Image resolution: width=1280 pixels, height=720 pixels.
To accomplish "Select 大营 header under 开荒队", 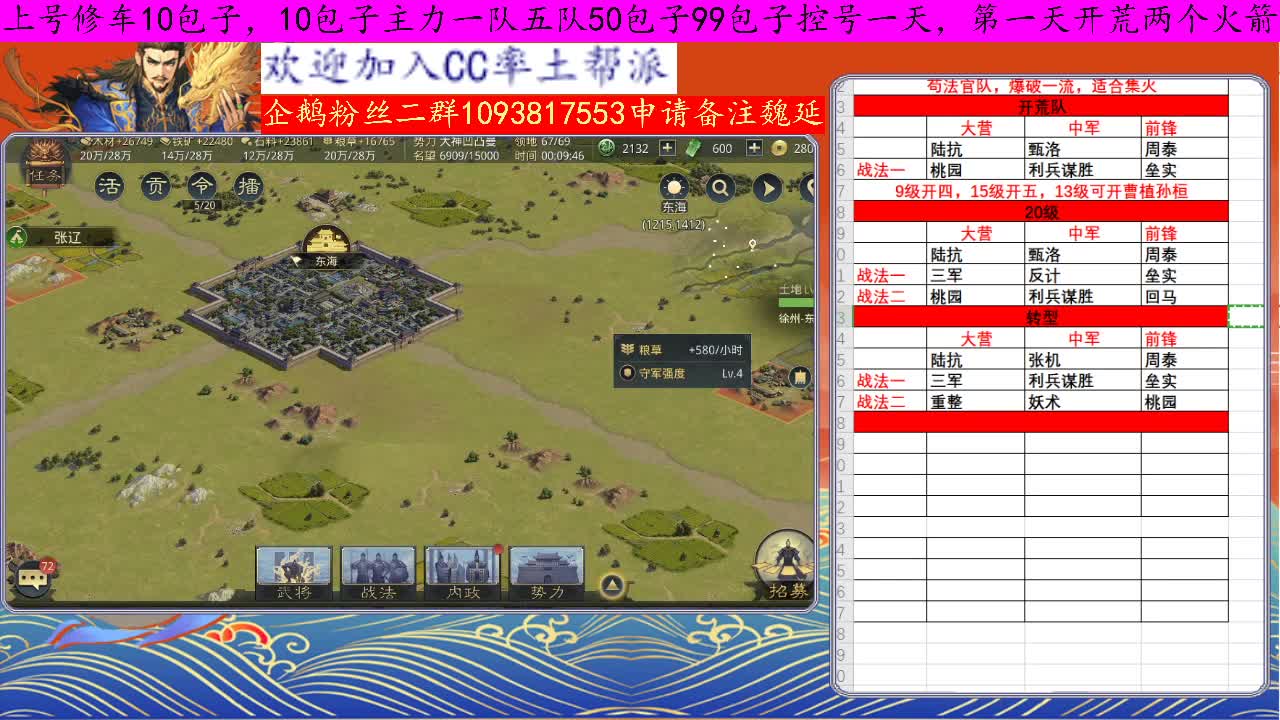I will 975,128.
